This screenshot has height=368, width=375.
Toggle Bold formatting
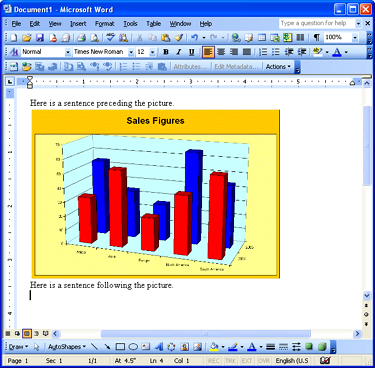166,52
